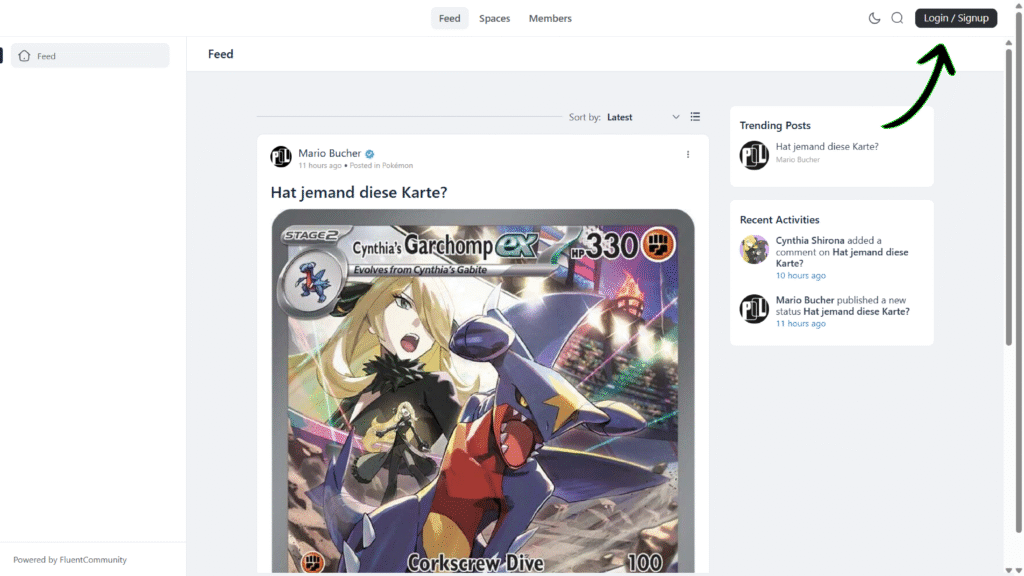Click the Trending Posts heading
This screenshot has width=1024, height=576.
click(x=775, y=125)
